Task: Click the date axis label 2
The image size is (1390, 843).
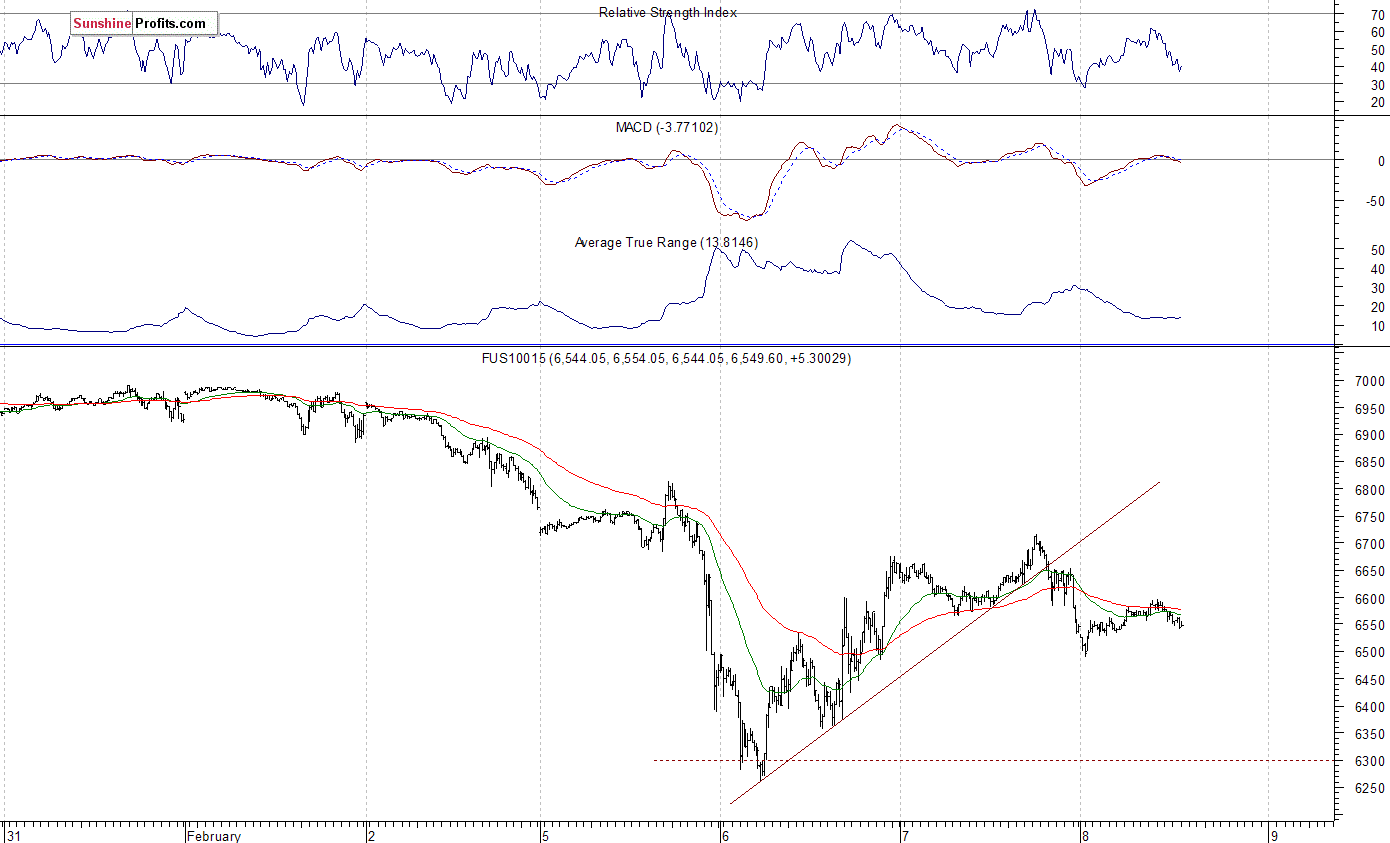Action: click(372, 836)
